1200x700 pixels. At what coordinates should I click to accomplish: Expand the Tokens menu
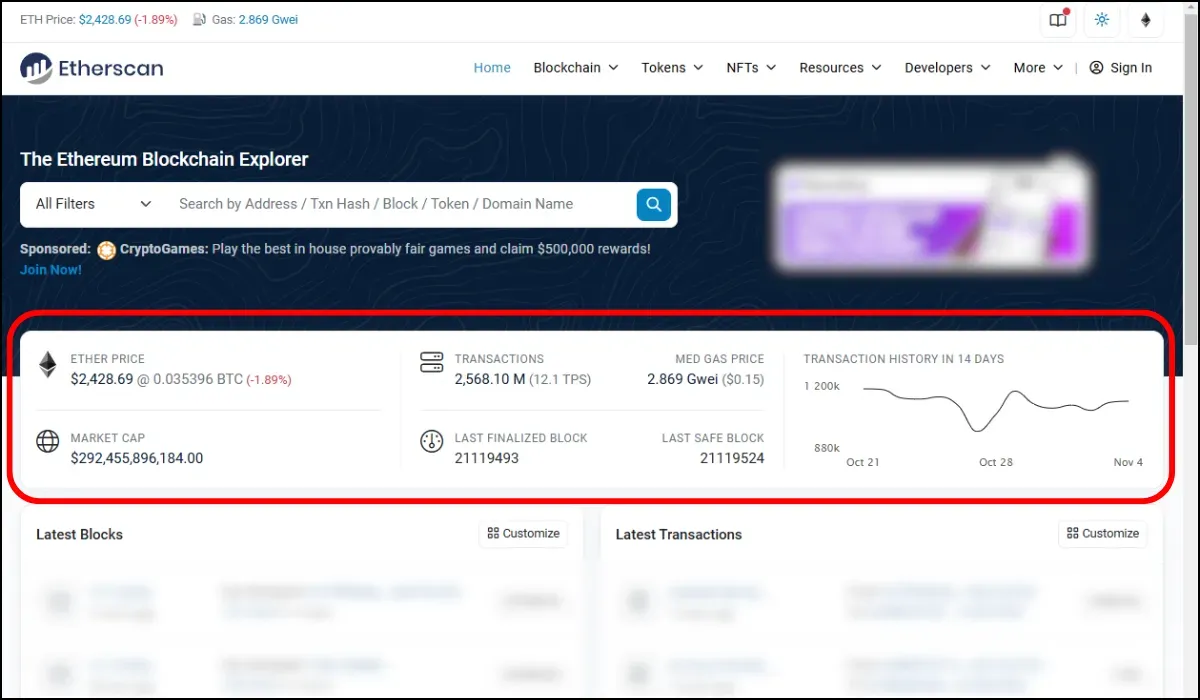[x=673, y=68]
